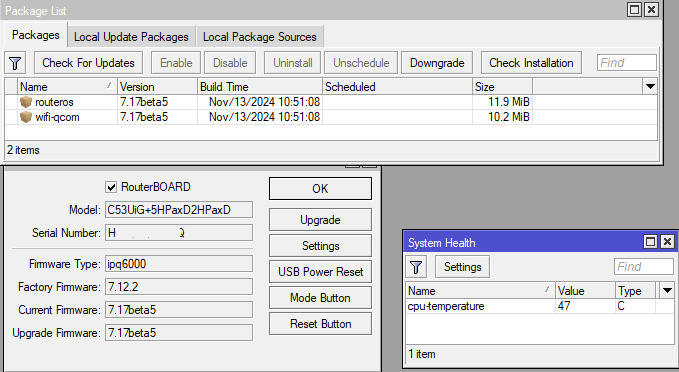Select the routeros package icon
679x372 pixels.
26,102
